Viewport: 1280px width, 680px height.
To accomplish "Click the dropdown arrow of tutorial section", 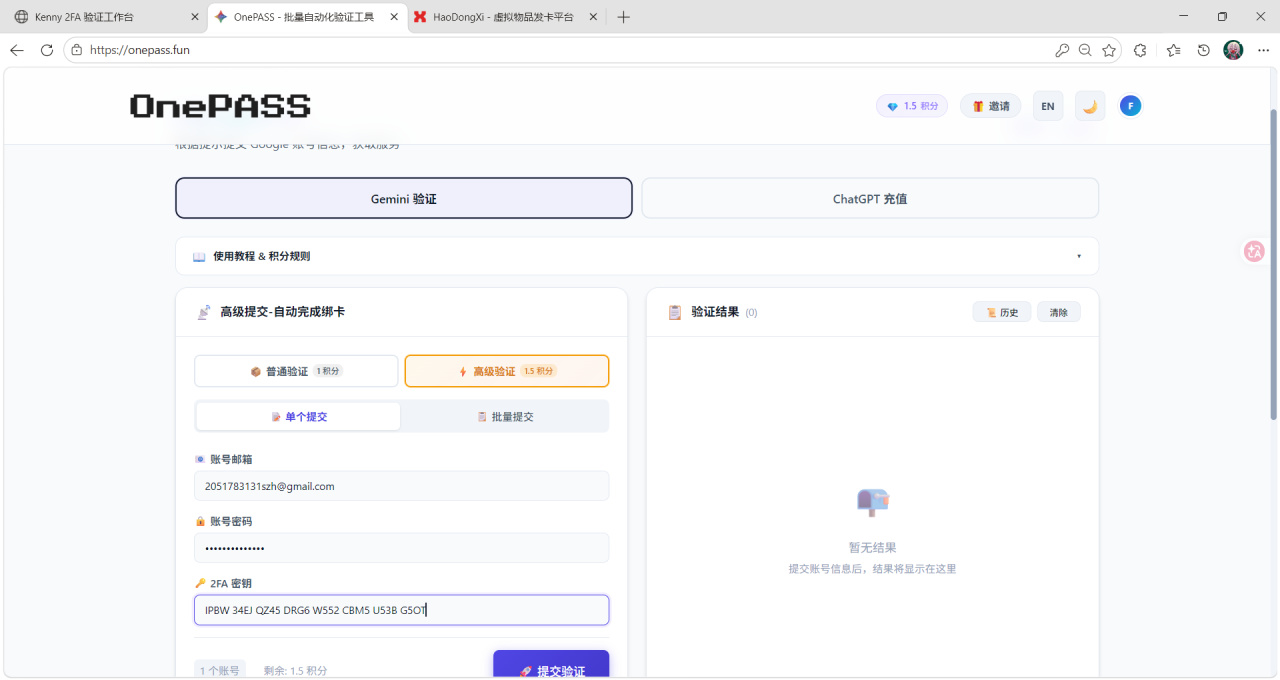I will (1079, 256).
